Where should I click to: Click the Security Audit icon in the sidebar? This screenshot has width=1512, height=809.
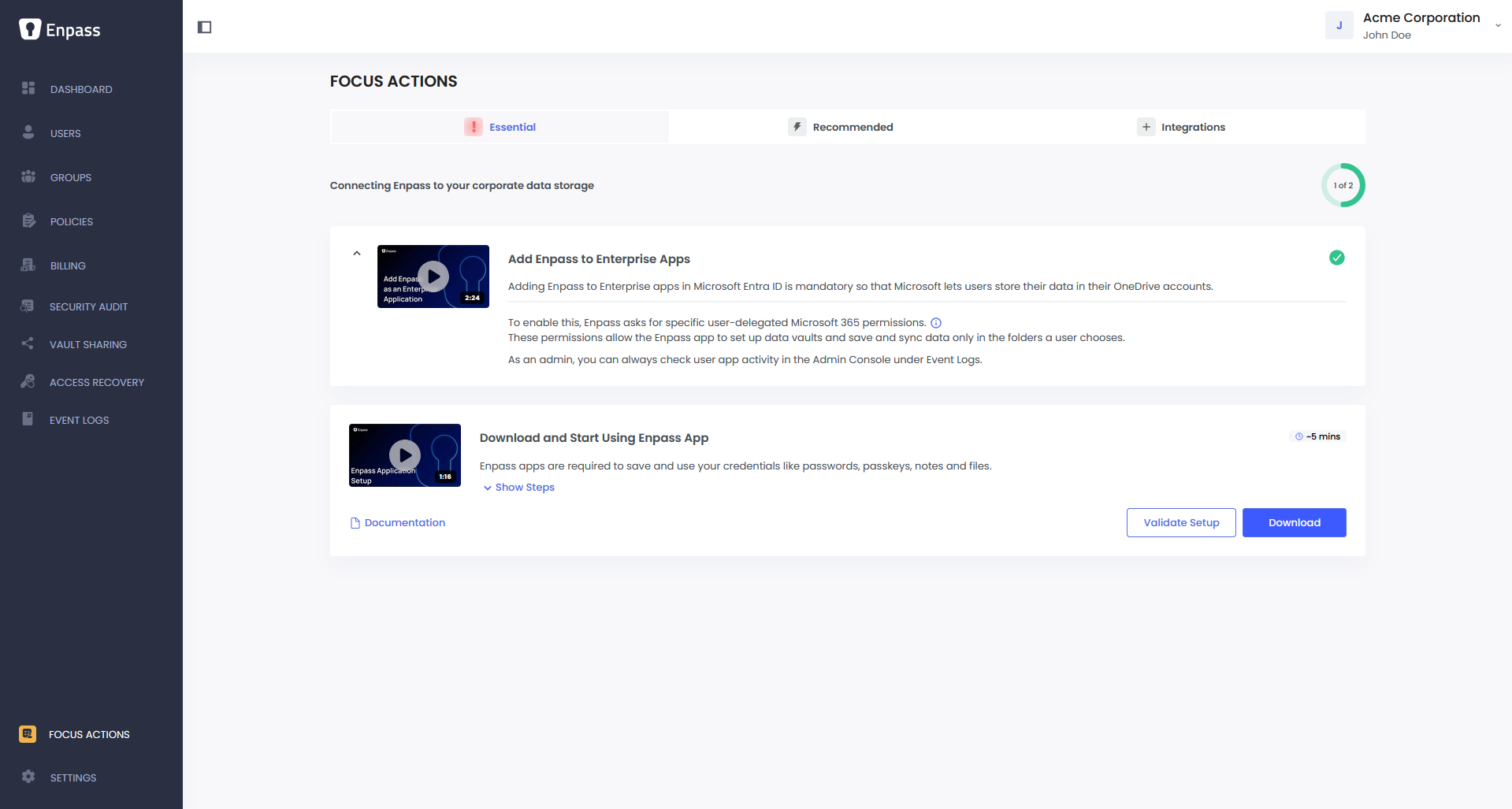tap(28, 306)
